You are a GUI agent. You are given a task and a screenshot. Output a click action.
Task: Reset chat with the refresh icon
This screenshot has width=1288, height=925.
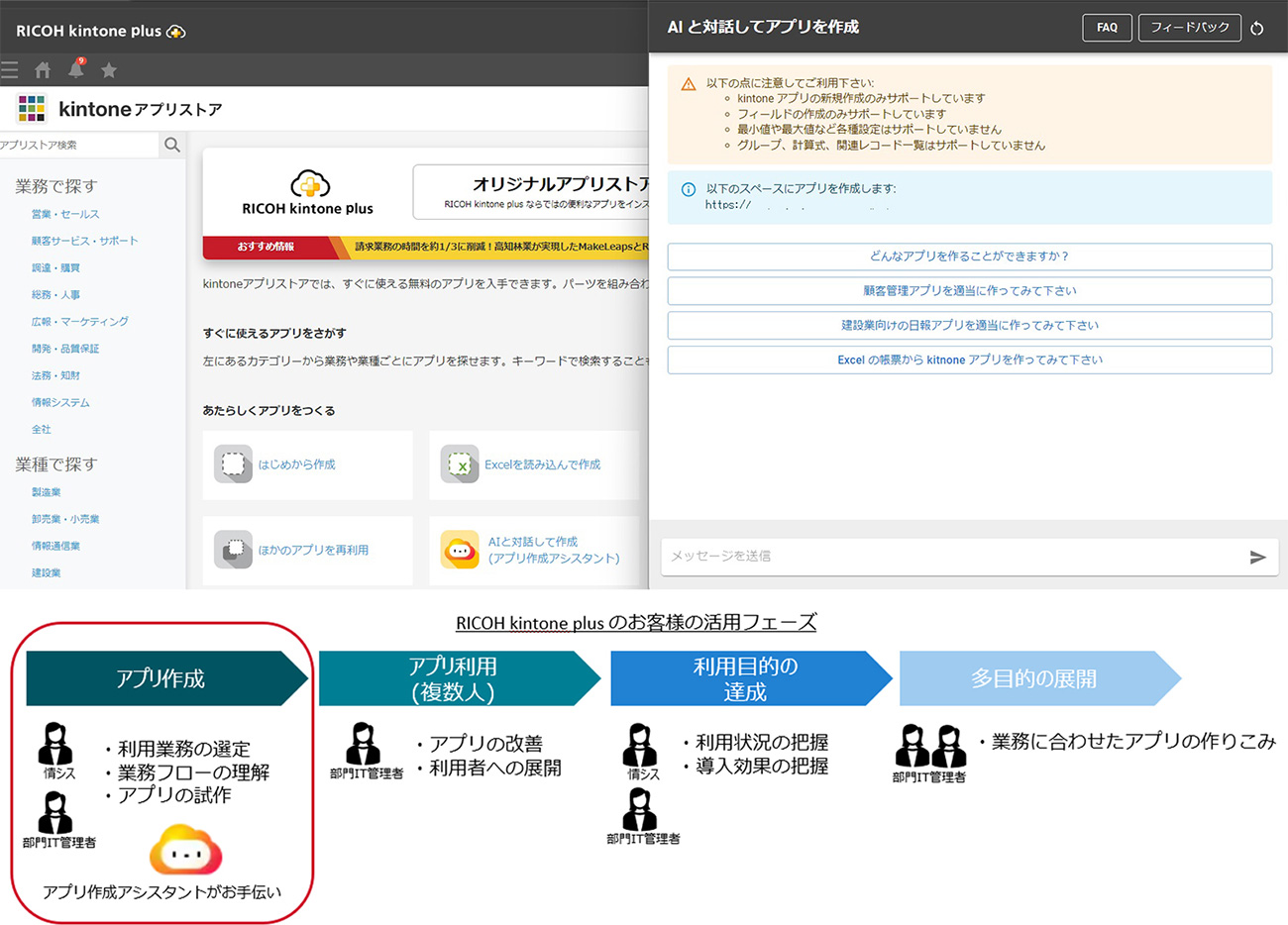pos(1257,28)
